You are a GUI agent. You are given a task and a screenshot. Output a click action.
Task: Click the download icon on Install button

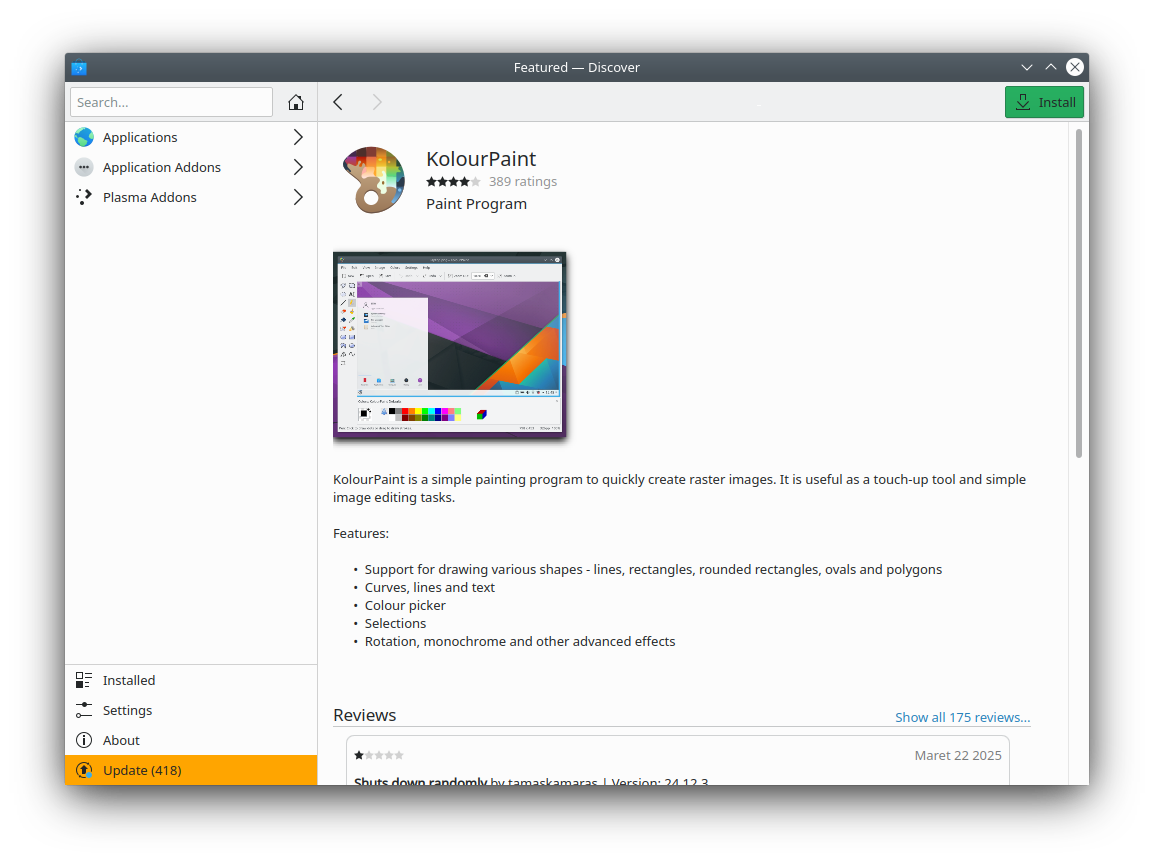point(1023,102)
